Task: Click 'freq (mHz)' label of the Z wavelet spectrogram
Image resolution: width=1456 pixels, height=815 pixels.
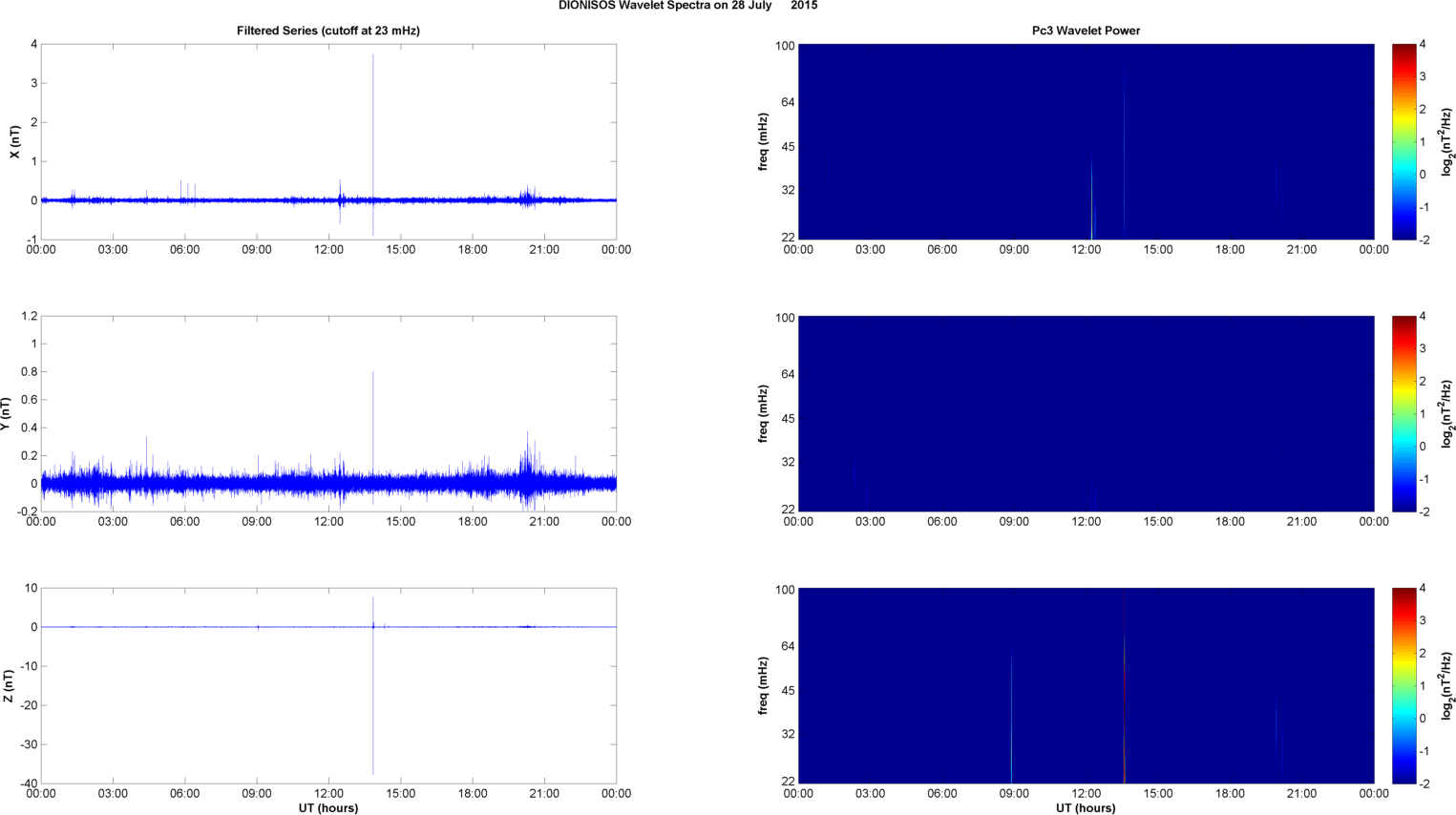Action: pyautogui.click(x=764, y=686)
